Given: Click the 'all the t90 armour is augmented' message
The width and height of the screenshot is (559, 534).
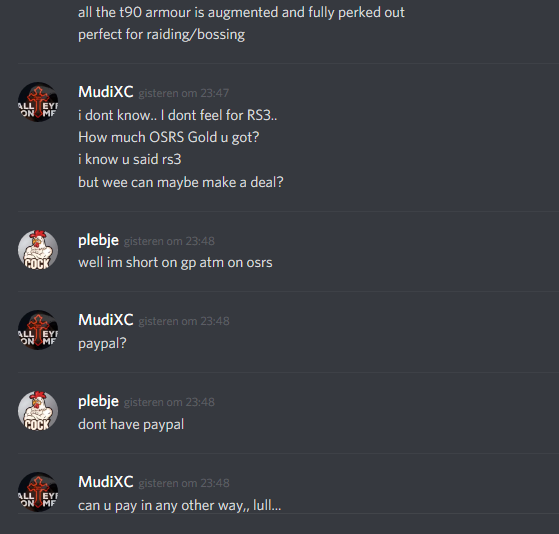Looking at the screenshot, I should click(x=241, y=12).
